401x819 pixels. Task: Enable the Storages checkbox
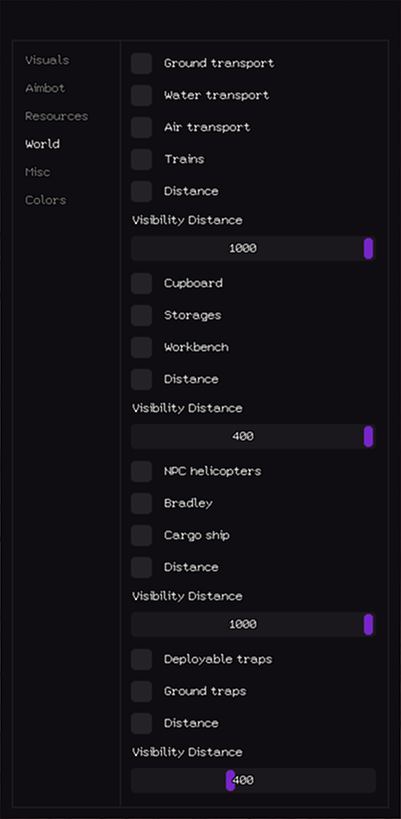coord(141,315)
